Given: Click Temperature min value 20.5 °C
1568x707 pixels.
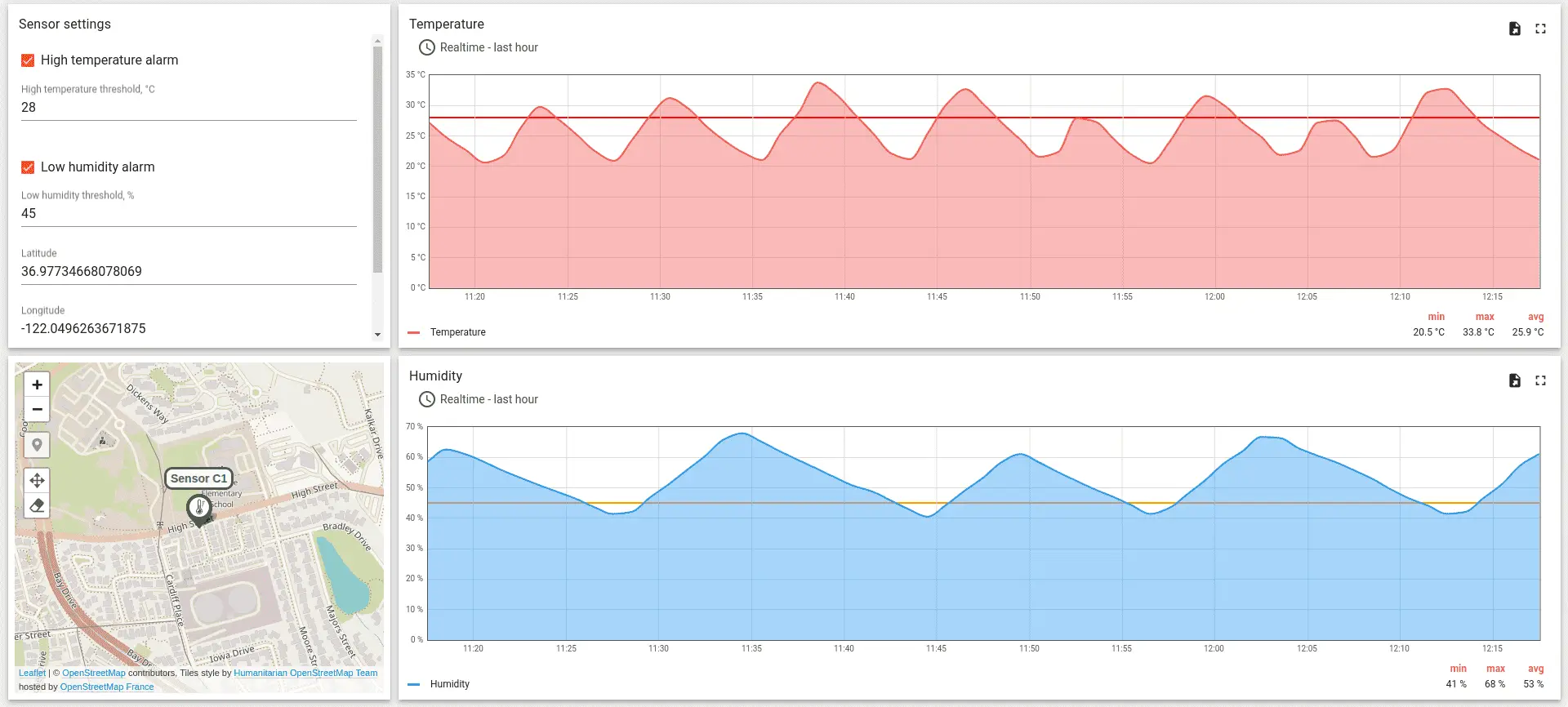Looking at the screenshot, I should 1429,332.
